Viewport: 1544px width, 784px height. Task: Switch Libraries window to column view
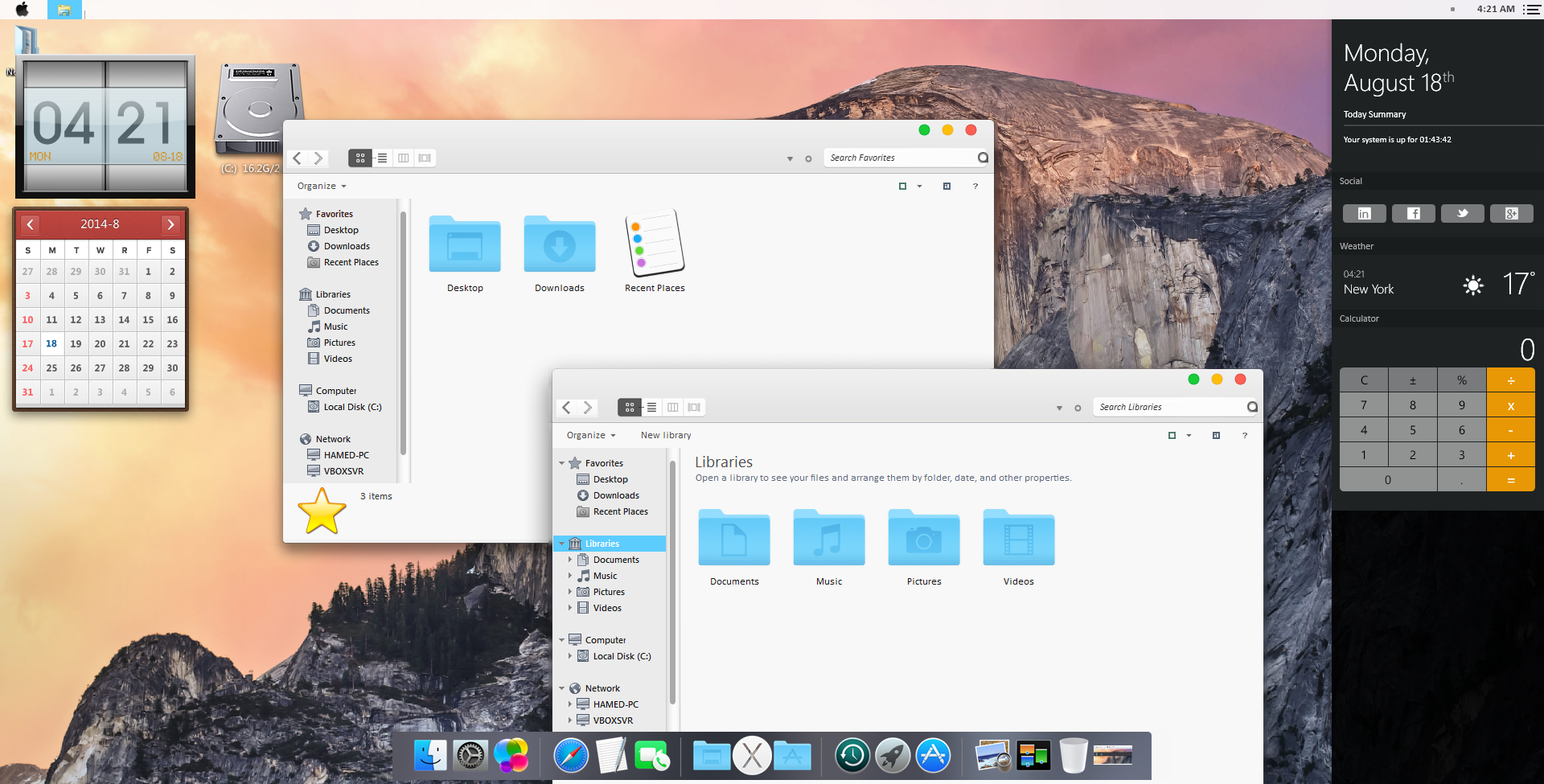(x=673, y=408)
